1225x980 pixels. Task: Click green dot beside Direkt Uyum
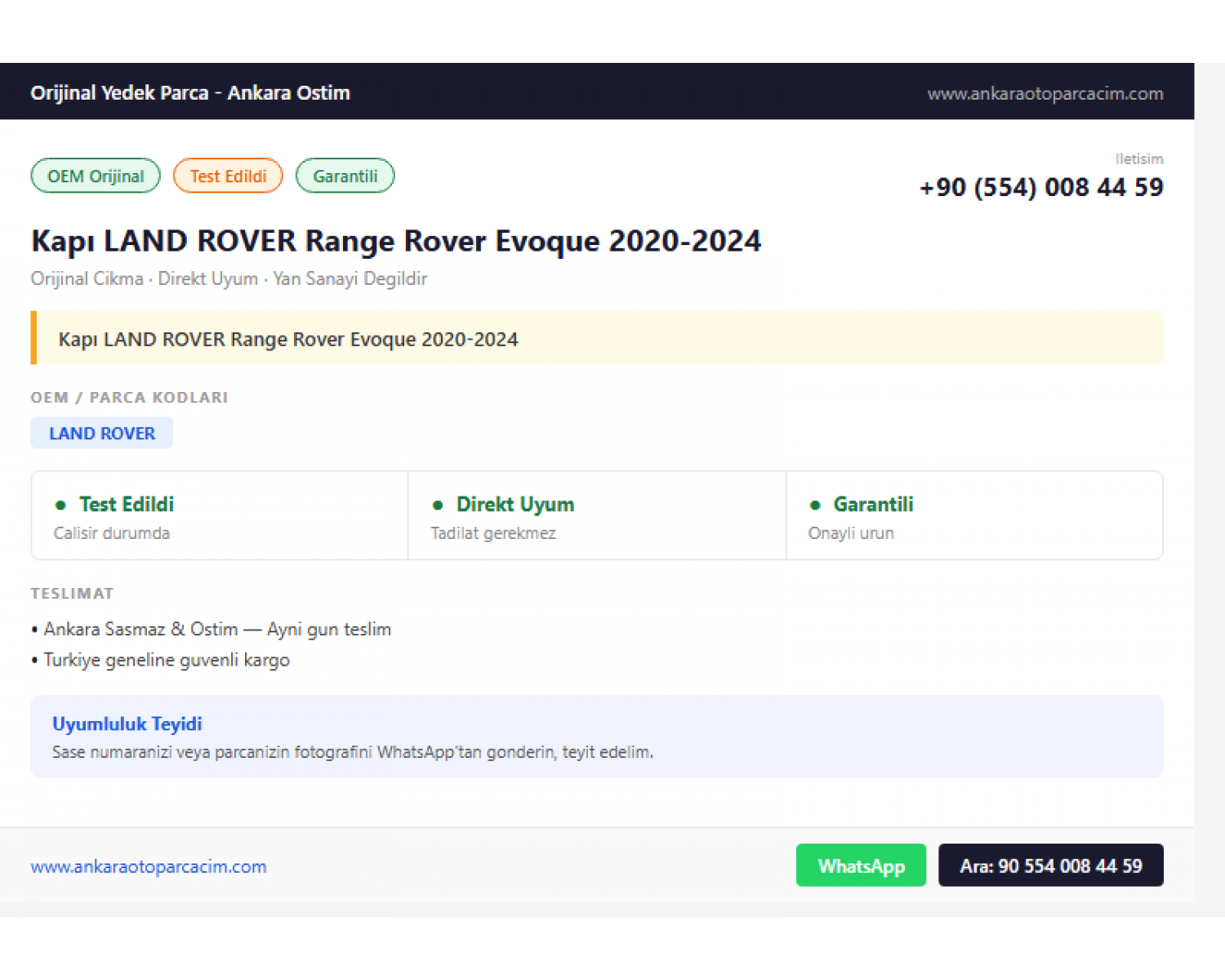click(438, 505)
